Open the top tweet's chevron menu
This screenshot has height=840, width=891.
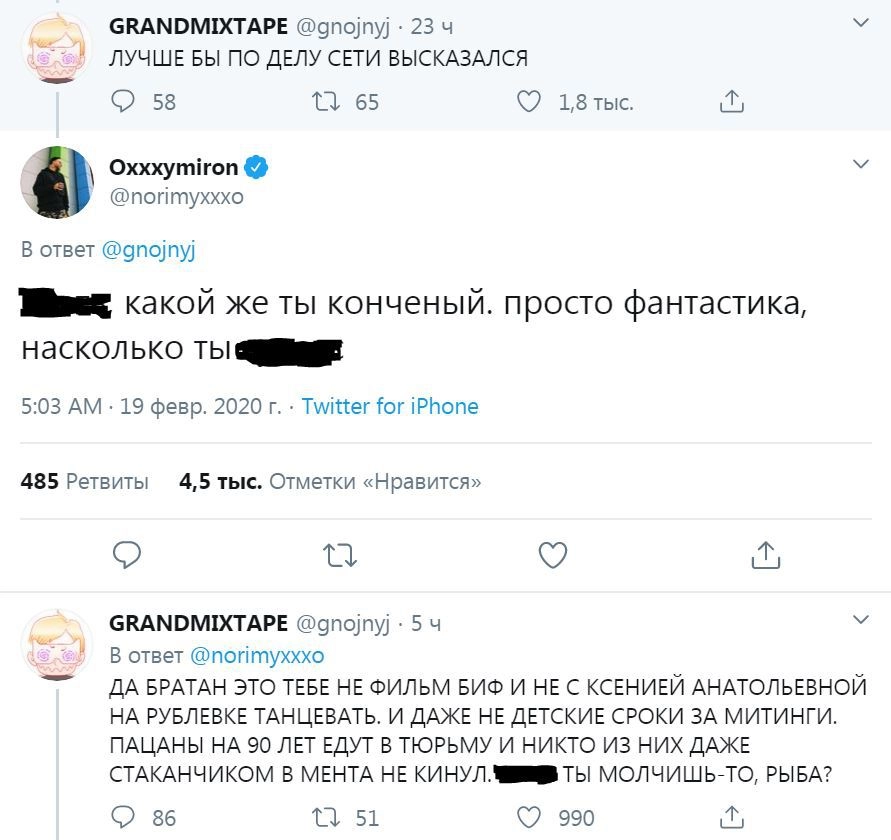click(860, 22)
